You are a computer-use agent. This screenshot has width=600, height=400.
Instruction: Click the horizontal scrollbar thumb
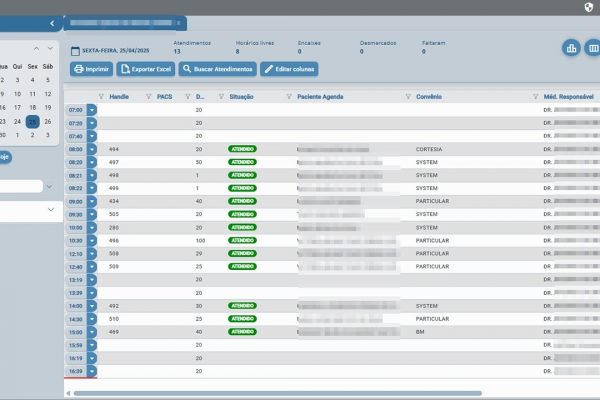pos(278,393)
